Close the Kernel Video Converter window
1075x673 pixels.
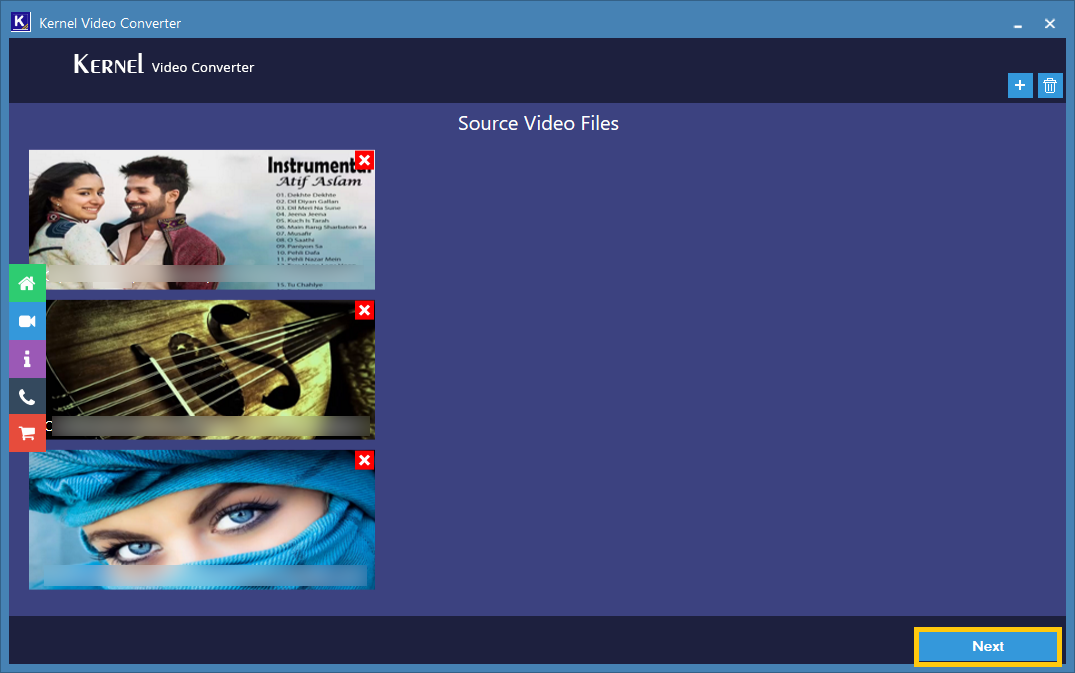pos(1050,24)
